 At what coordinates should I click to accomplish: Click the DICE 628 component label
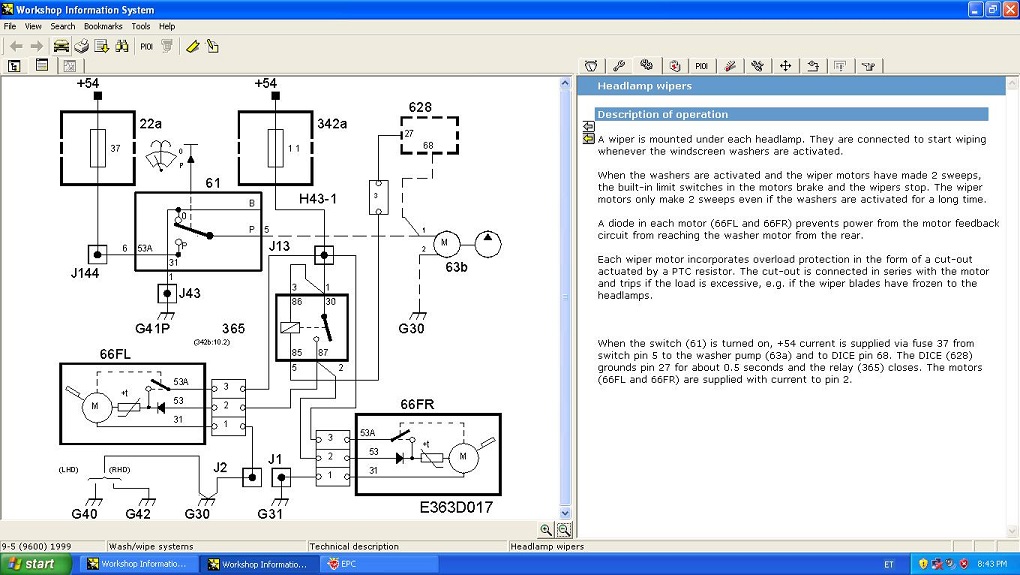[420, 107]
